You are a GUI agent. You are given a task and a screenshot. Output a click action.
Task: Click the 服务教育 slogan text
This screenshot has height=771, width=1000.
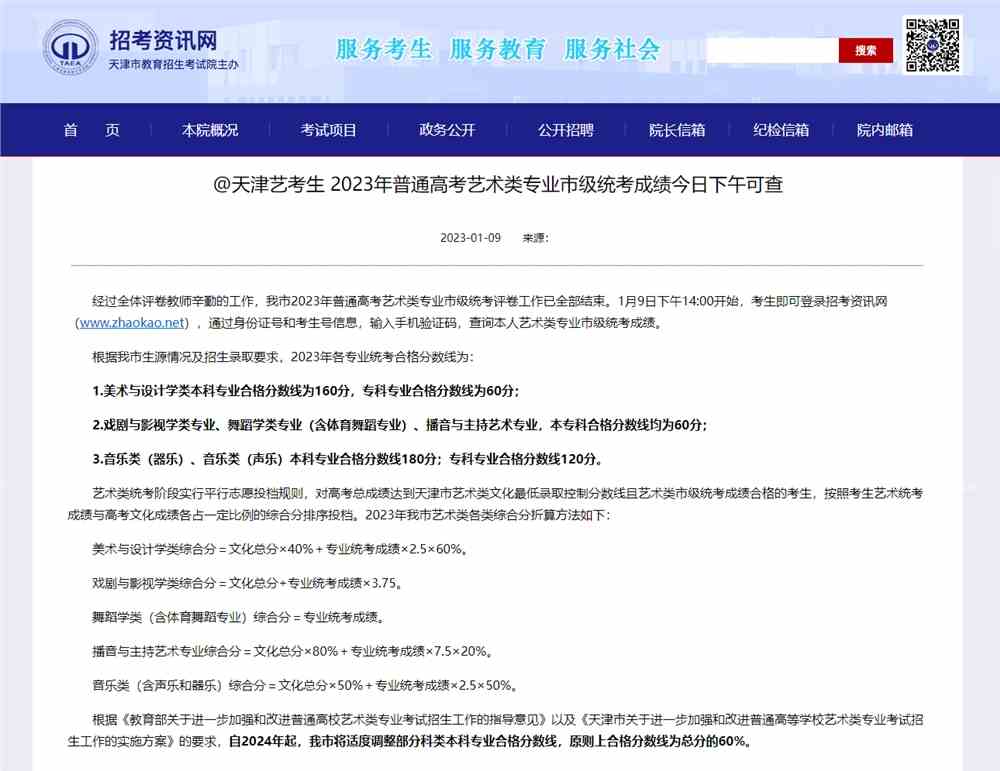497,49
